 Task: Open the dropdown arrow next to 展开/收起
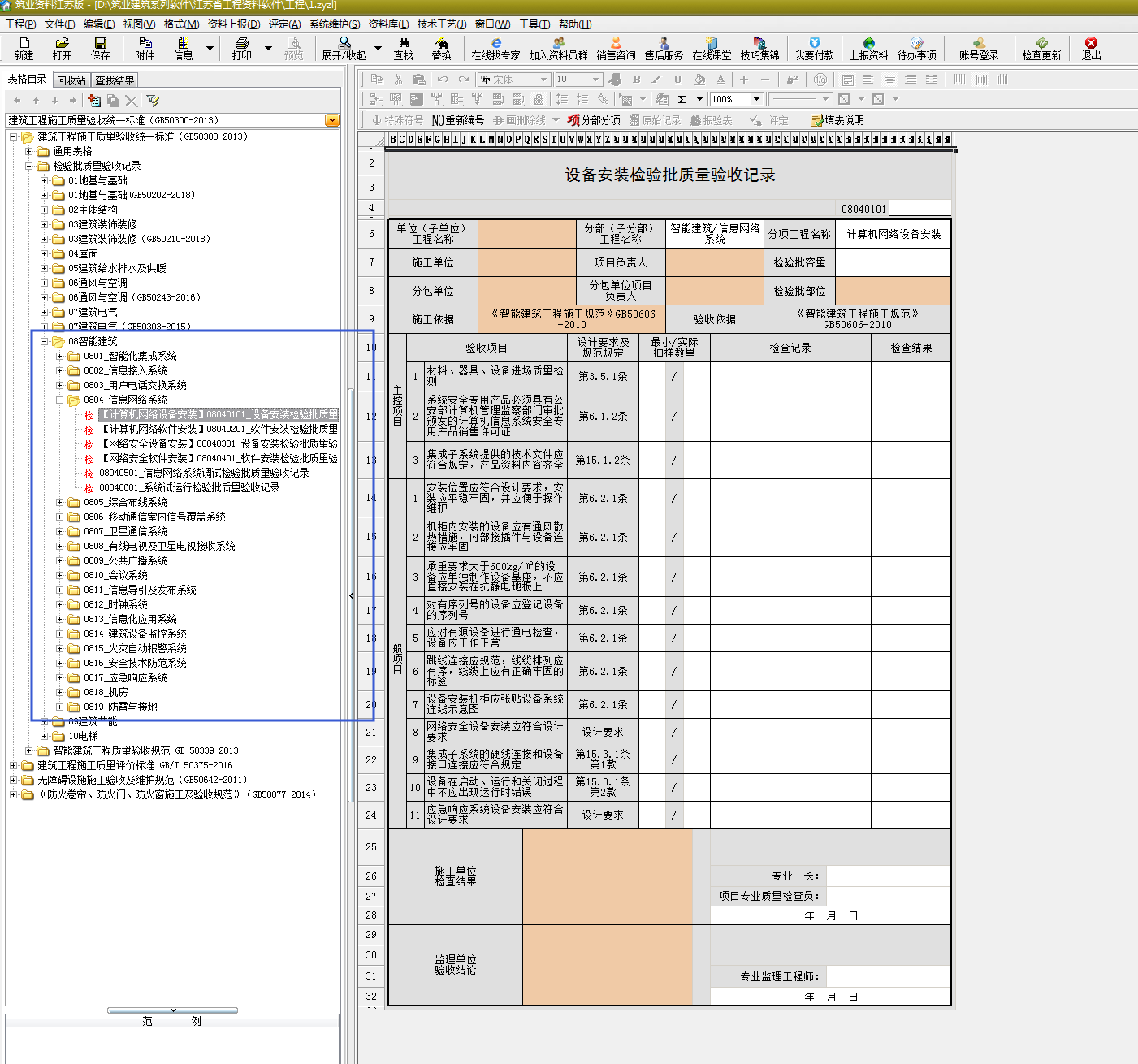click(x=378, y=48)
